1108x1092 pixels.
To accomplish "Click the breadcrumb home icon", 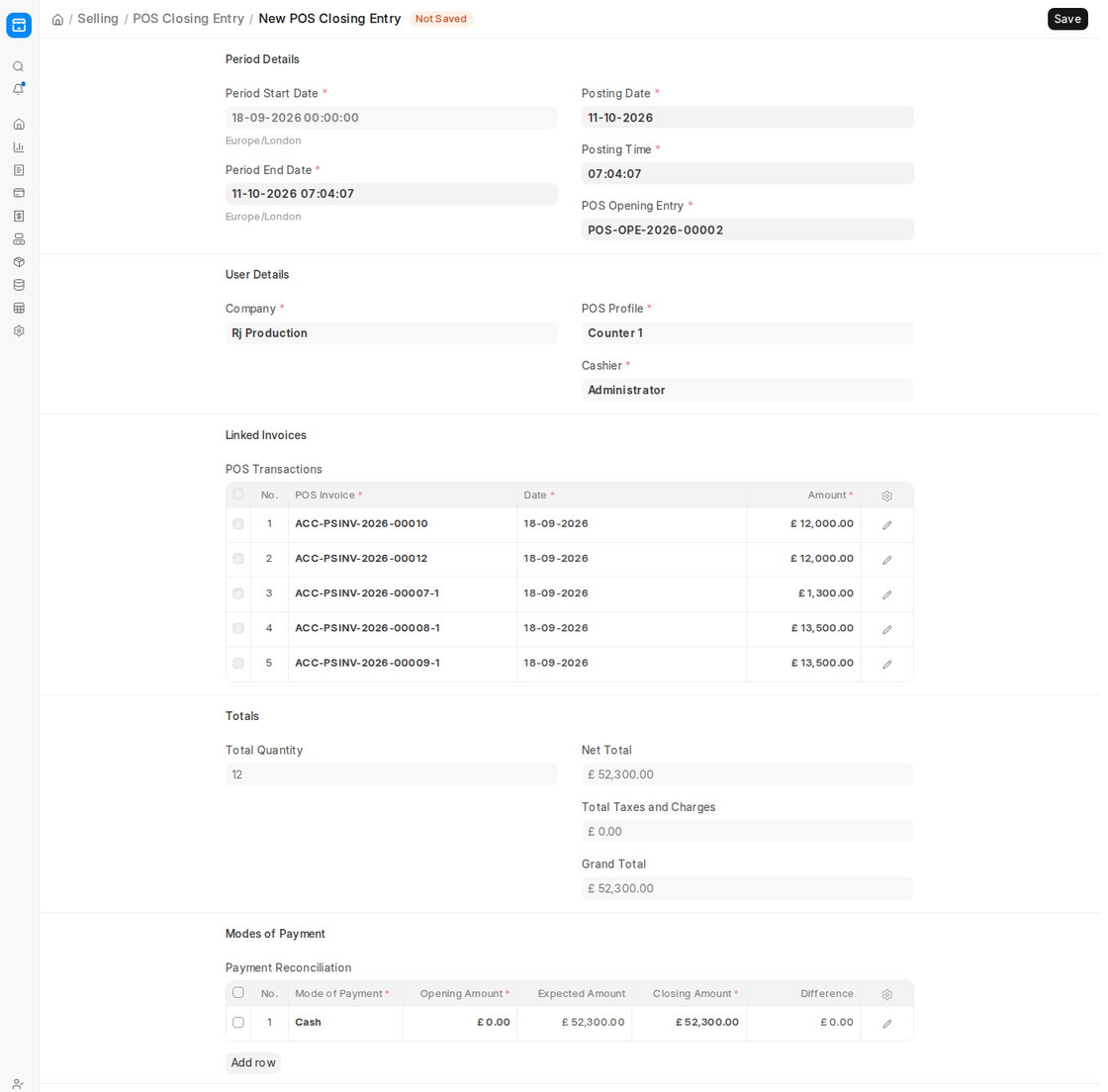I will coord(58,19).
